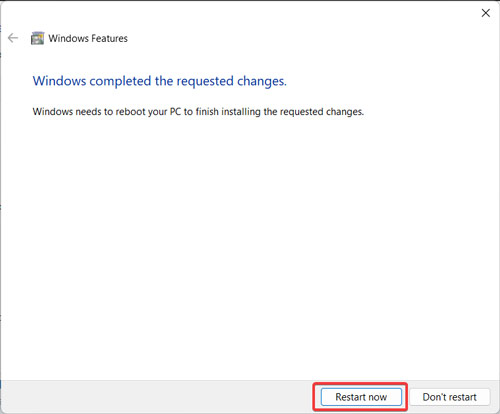Click the Windows Features title icon

tap(37, 38)
